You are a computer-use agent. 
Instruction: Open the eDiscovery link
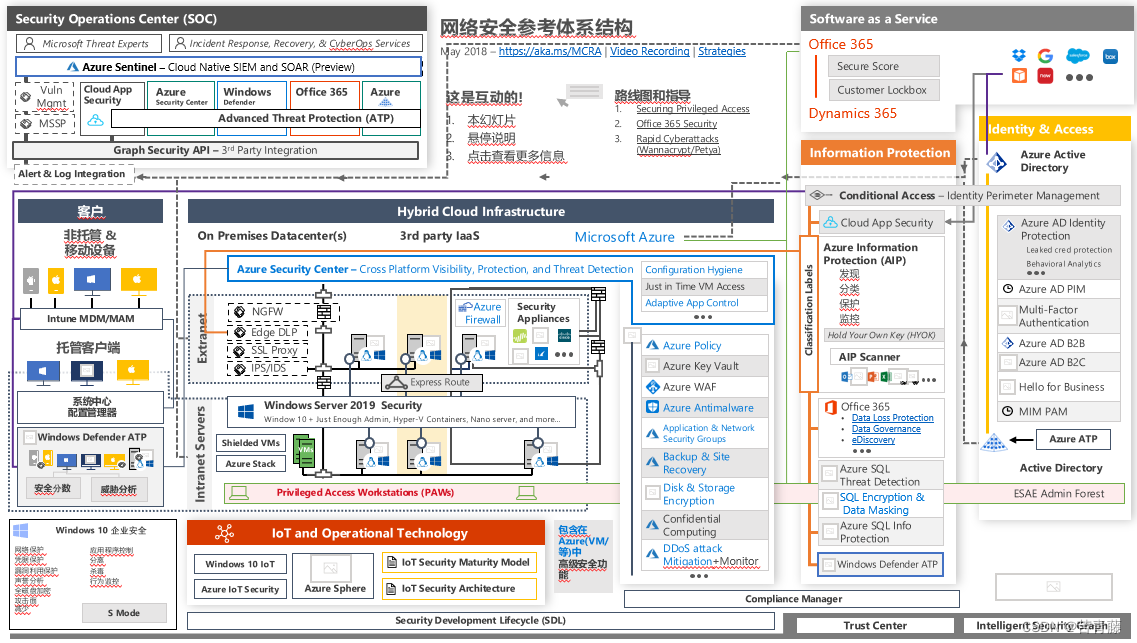click(873, 440)
